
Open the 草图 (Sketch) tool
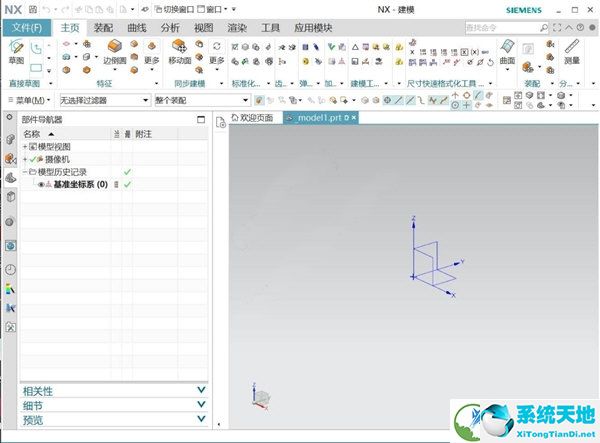click(16, 52)
